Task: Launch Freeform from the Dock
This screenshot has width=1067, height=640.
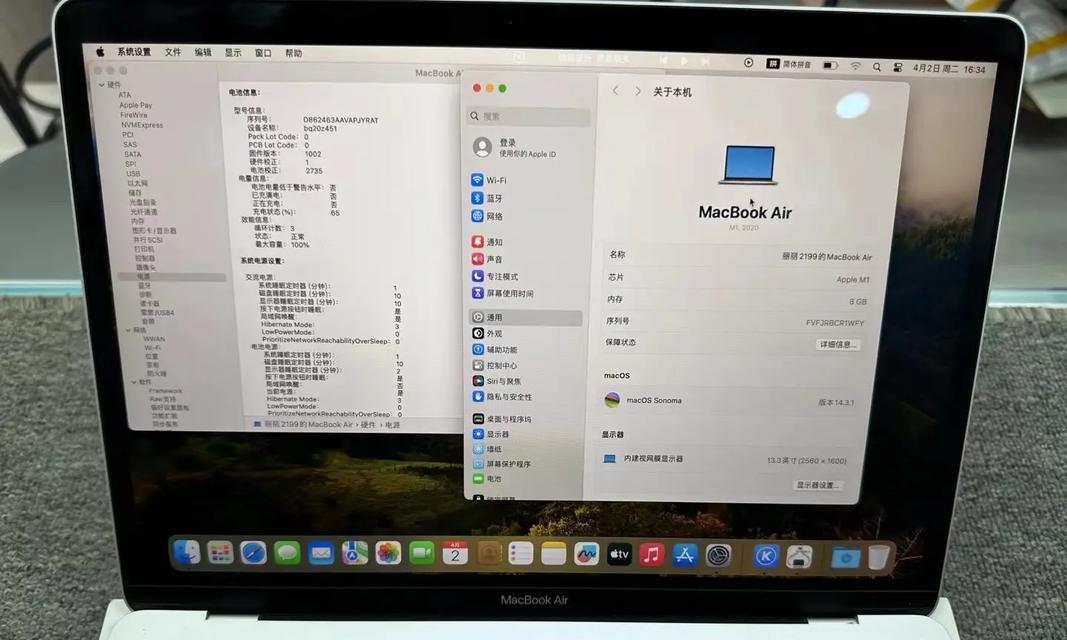Action: point(586,555)
